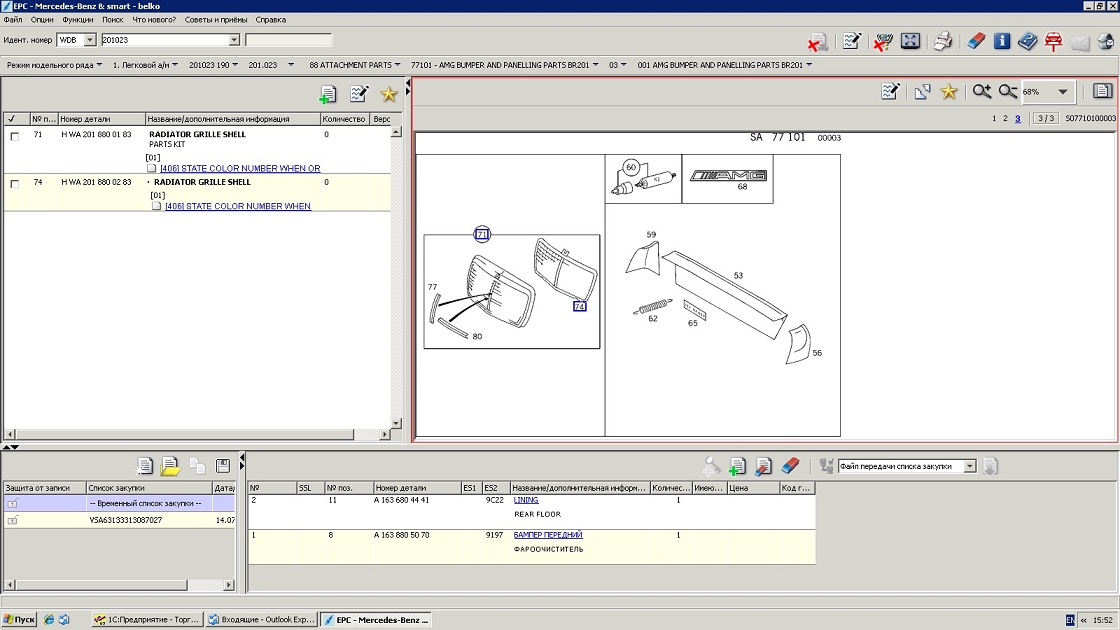Click the delete document icon with red X
This screenshot has width=1120, height=630.
tap(818, 41)
